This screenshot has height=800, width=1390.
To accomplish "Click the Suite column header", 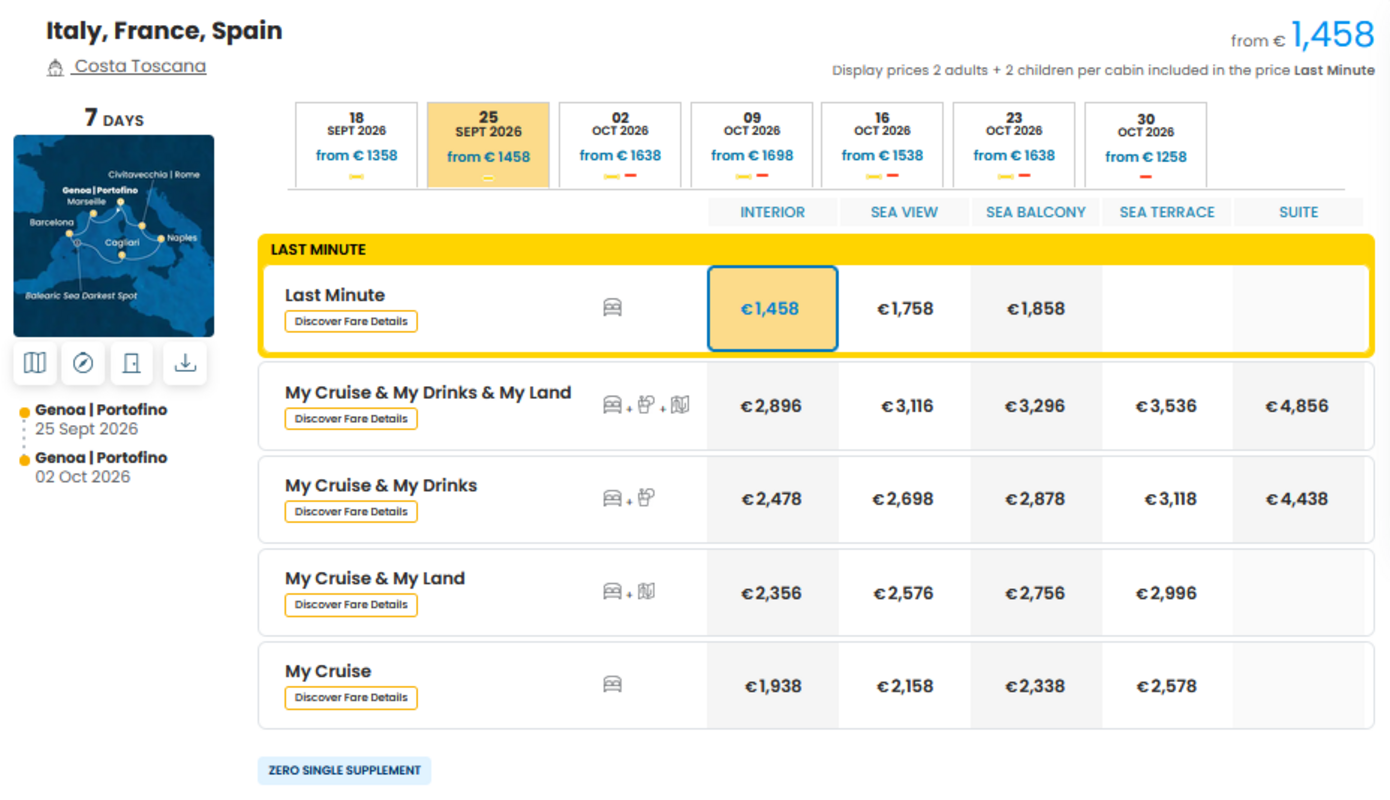I will [1298, 212].
